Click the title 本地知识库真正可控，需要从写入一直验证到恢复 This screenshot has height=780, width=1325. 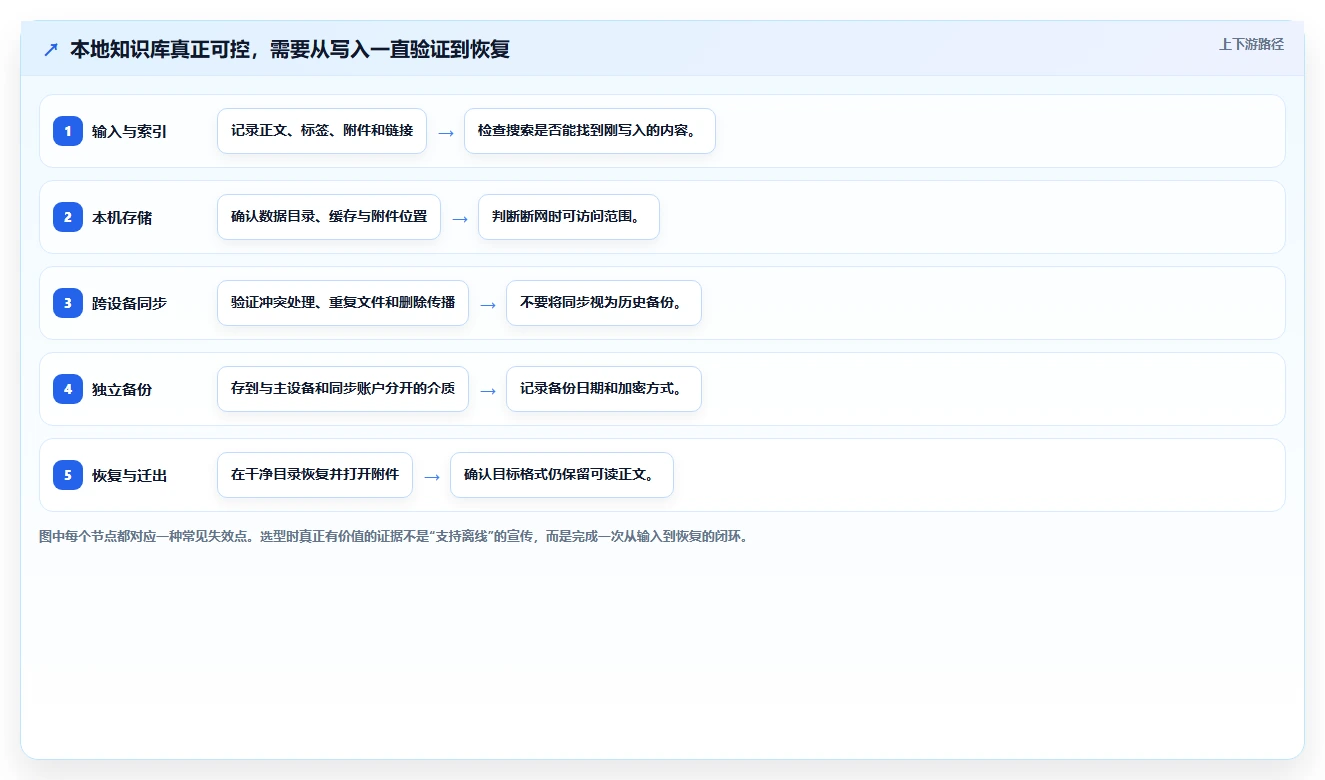[x=290, y=50]
